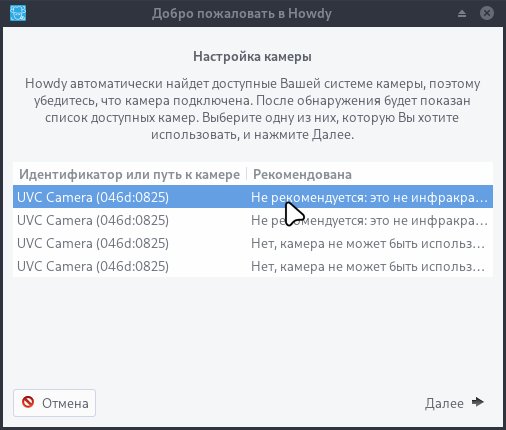Image resolution: width=506 pixels, height=430 pixels.
Task: Select the highlighted first UVC Camera row
Action: point(253,197)
